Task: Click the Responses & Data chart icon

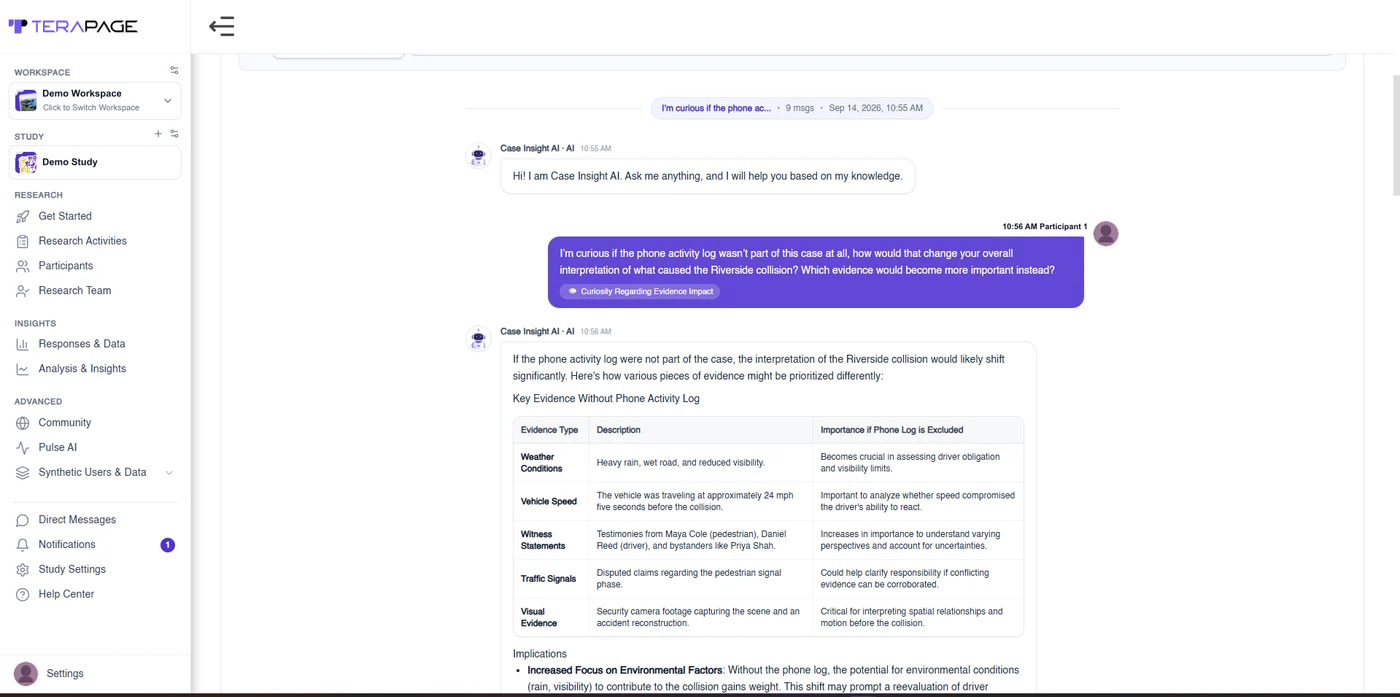Action: point(23,344)
